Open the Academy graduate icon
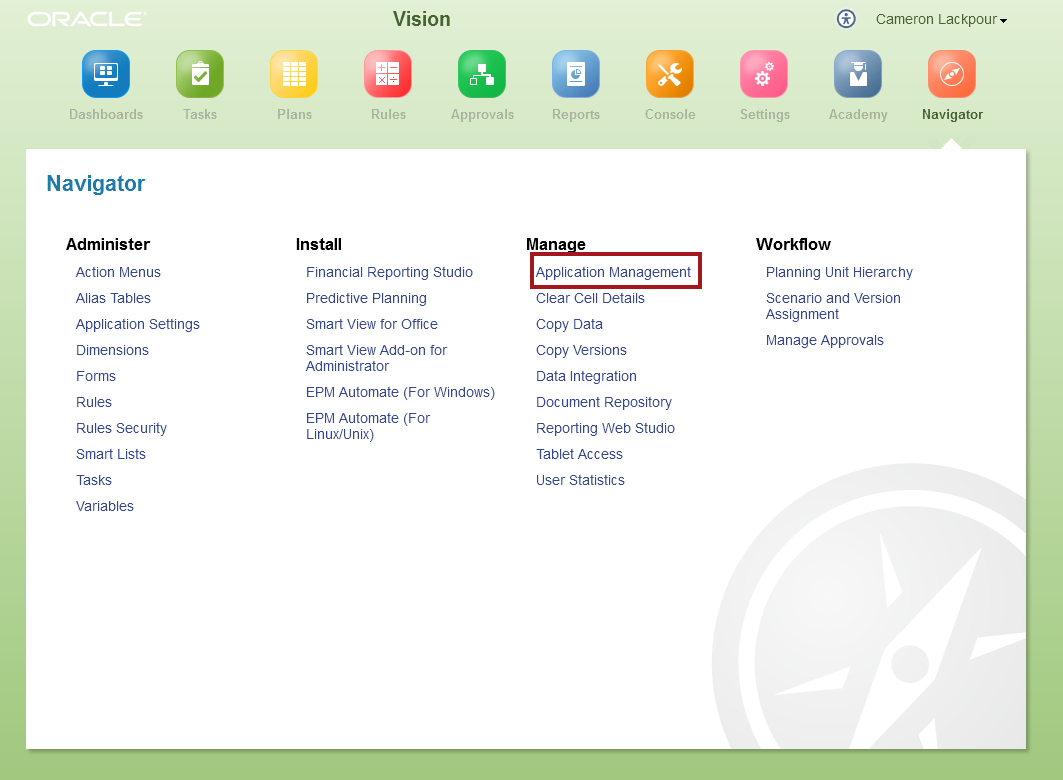 858,74
